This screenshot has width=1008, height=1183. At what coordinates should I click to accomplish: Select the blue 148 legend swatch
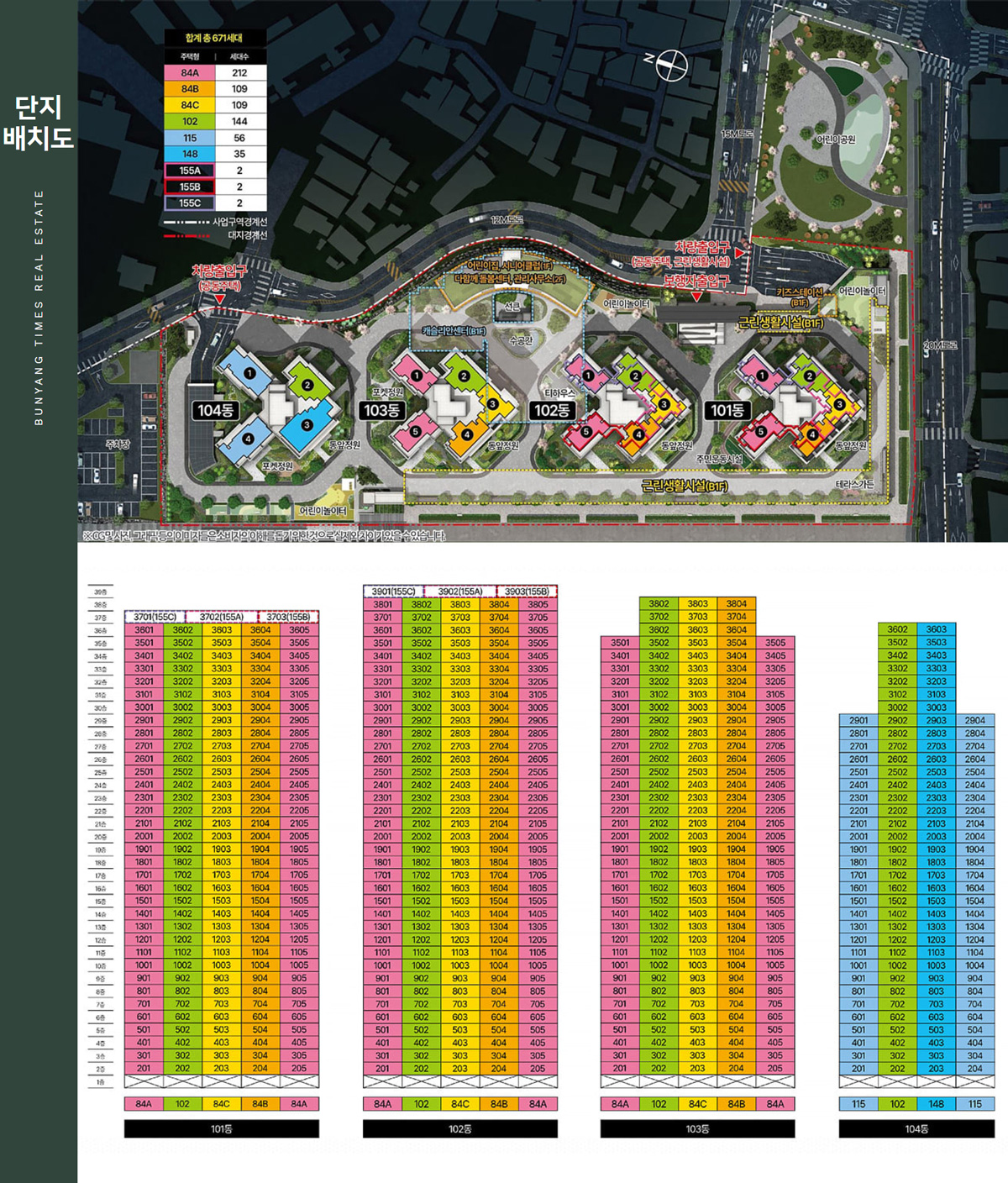click(x=190, y=154)
